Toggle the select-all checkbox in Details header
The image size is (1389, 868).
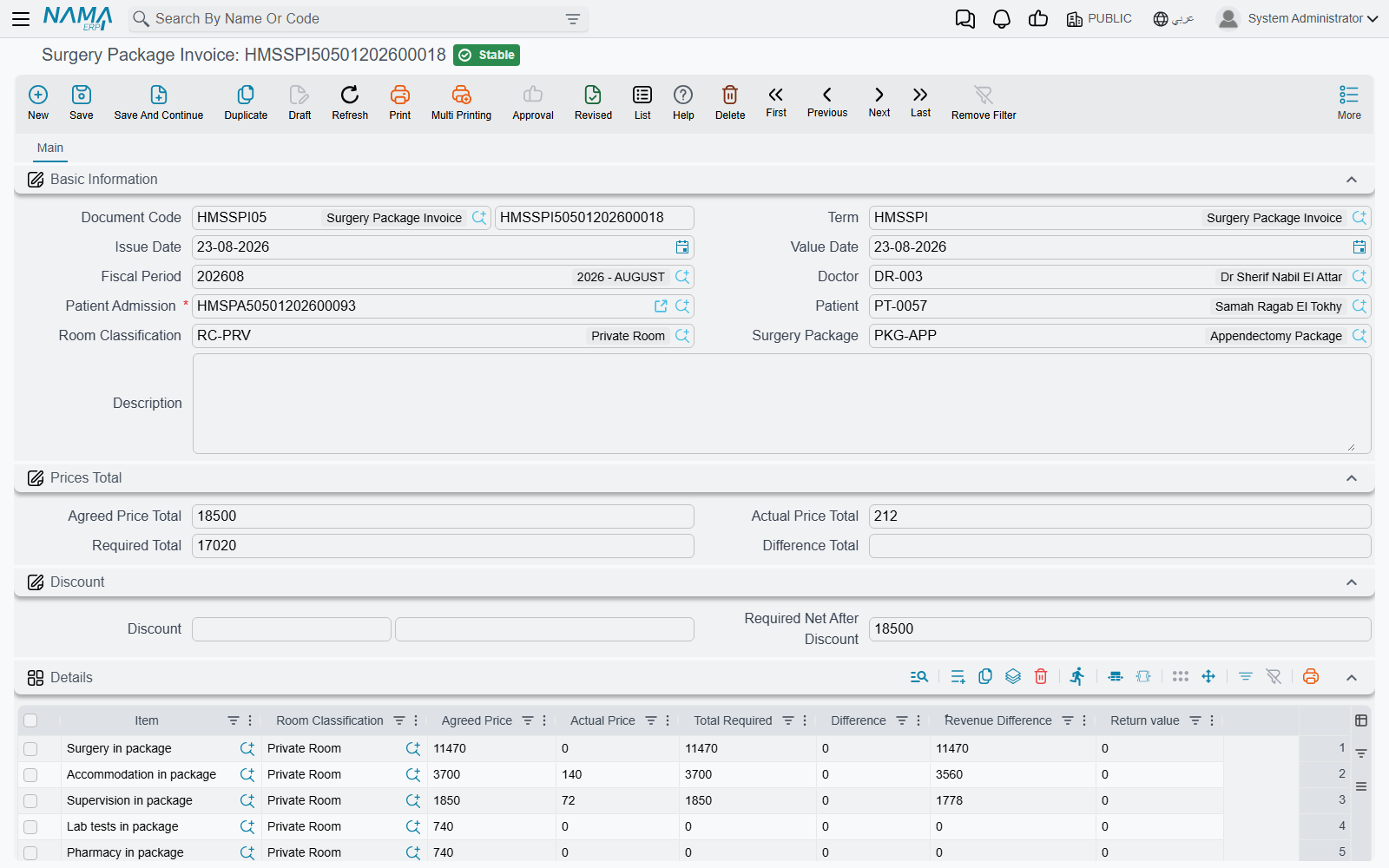(30, 720)
